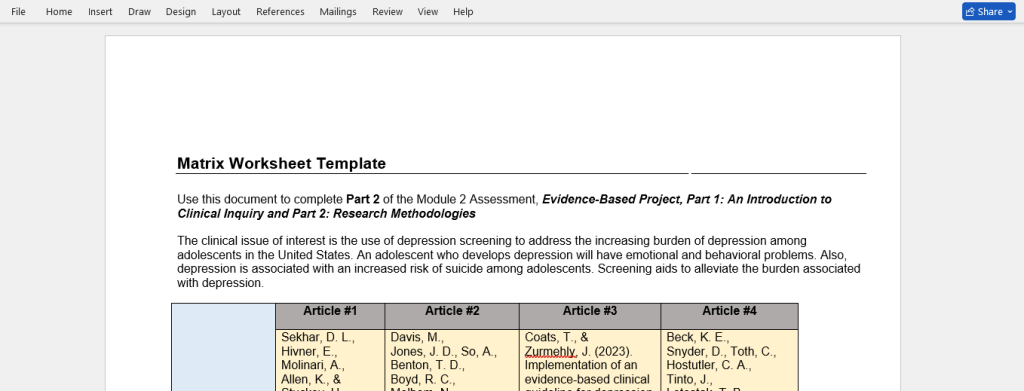
Task: Click 'Jones, J. D., So, A.,' text
Action: pos(443,352)
